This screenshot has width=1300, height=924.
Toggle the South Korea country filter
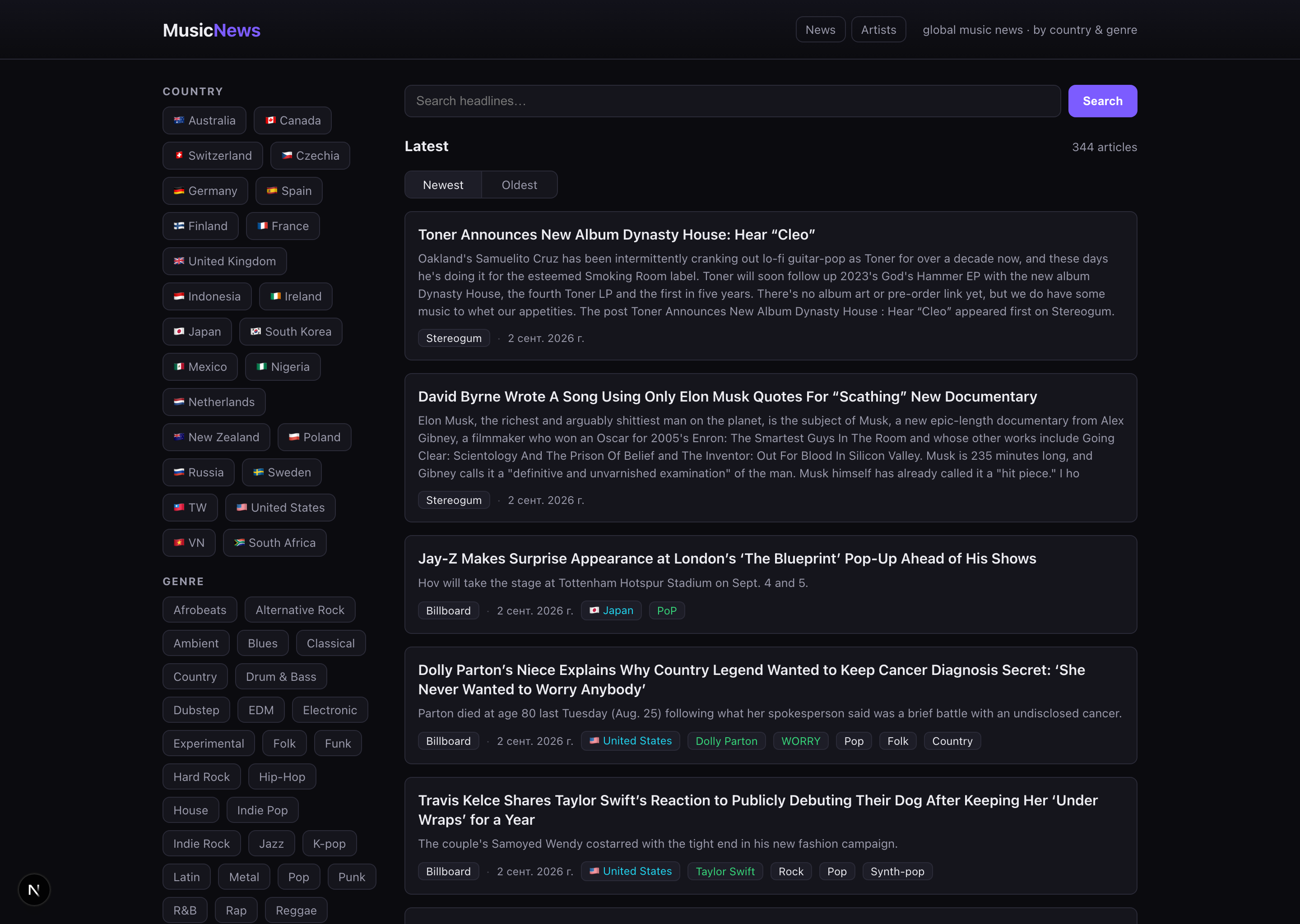291,332
